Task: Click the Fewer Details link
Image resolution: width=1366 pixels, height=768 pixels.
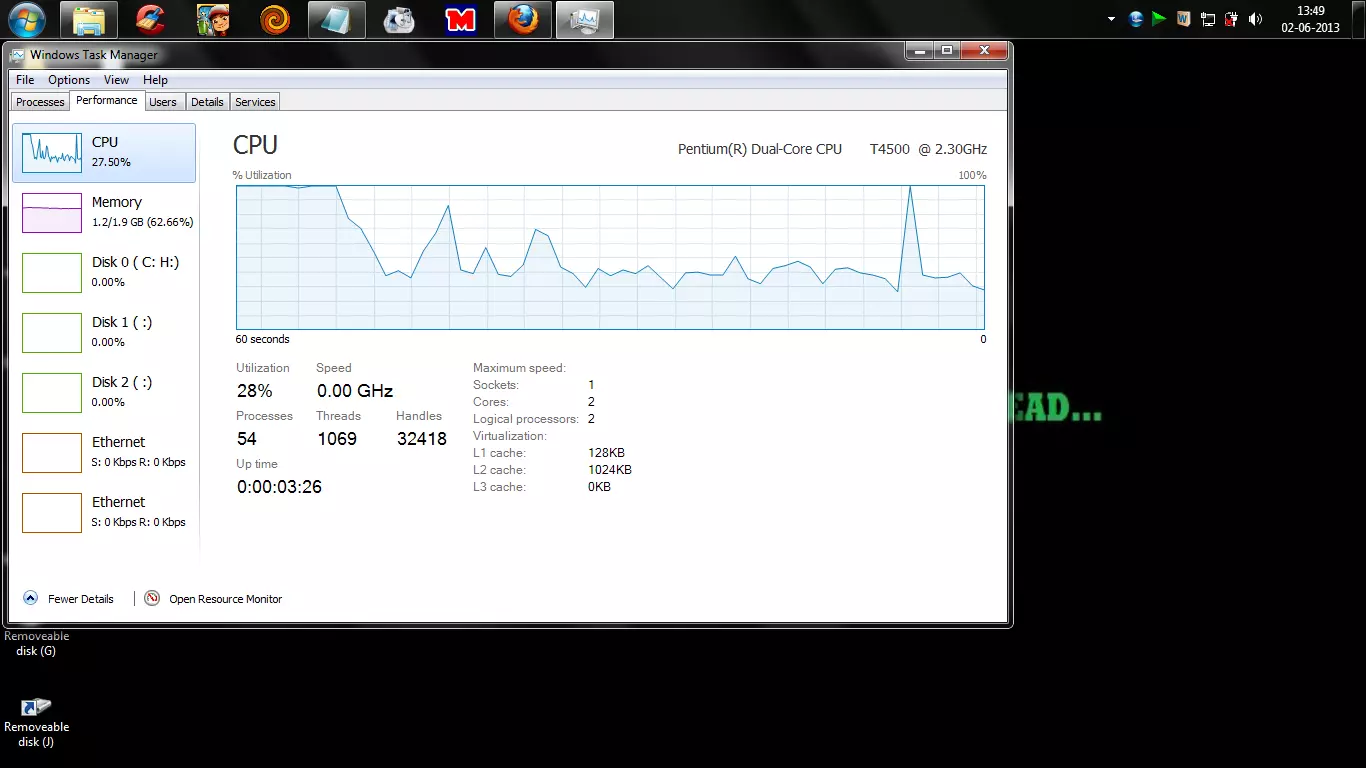Action: (81, 599)
